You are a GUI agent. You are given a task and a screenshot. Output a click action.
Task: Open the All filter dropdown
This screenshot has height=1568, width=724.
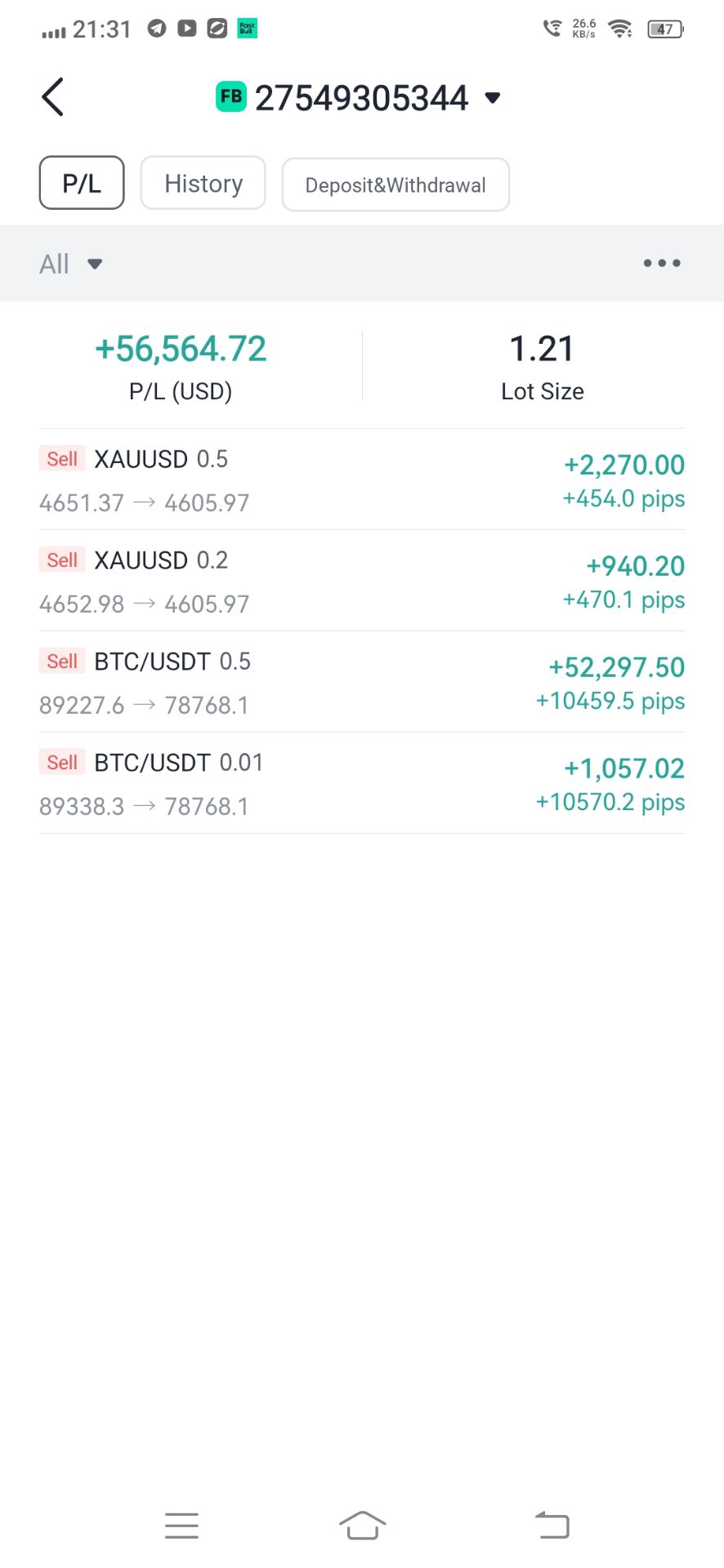pos(71,264)
